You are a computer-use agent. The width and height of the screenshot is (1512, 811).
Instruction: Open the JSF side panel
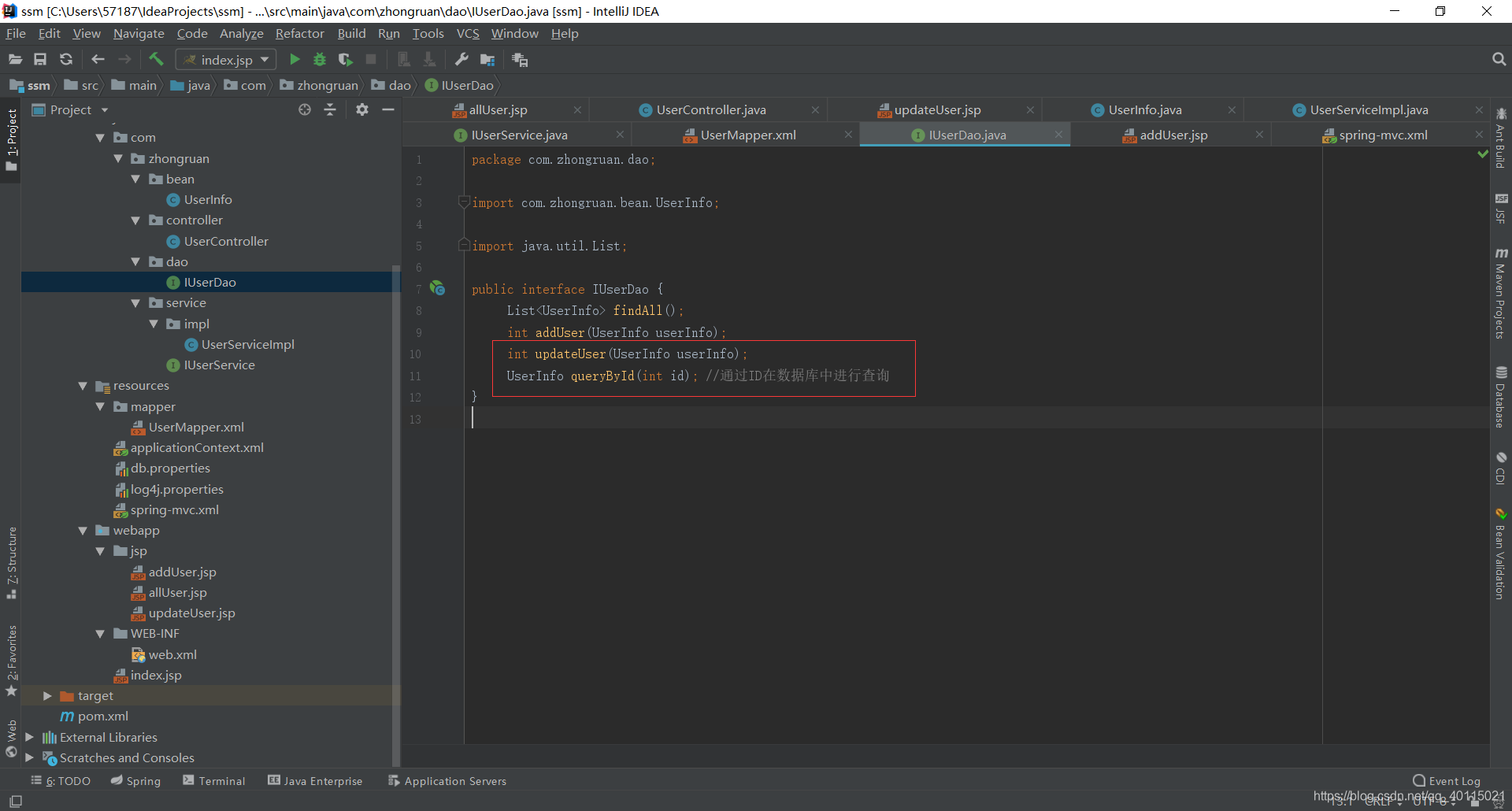[x=1501, y=209]
